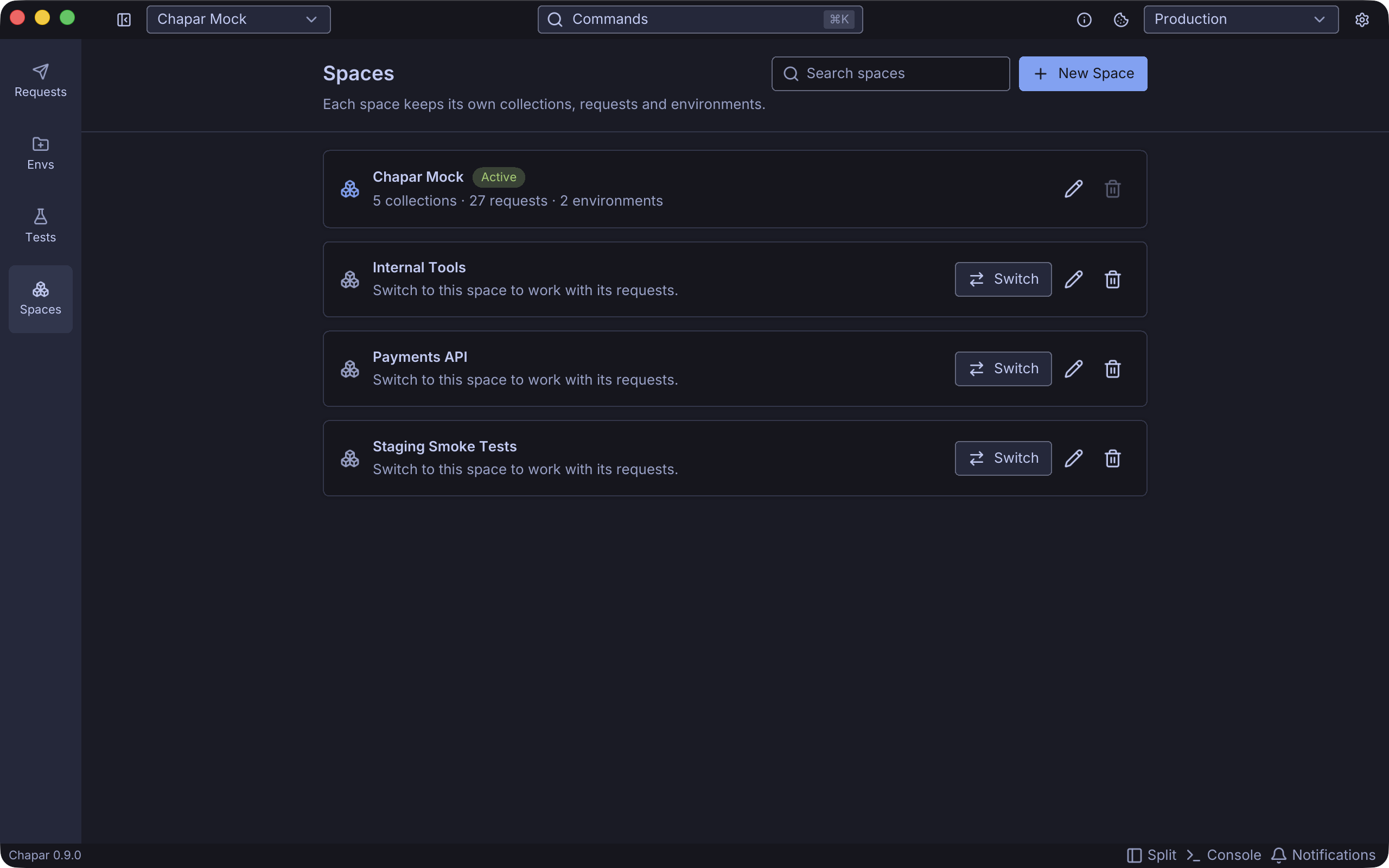Delete the Staging Smoke Tests space
The height and width of the screenshot is (868, 1389).
1112,459
